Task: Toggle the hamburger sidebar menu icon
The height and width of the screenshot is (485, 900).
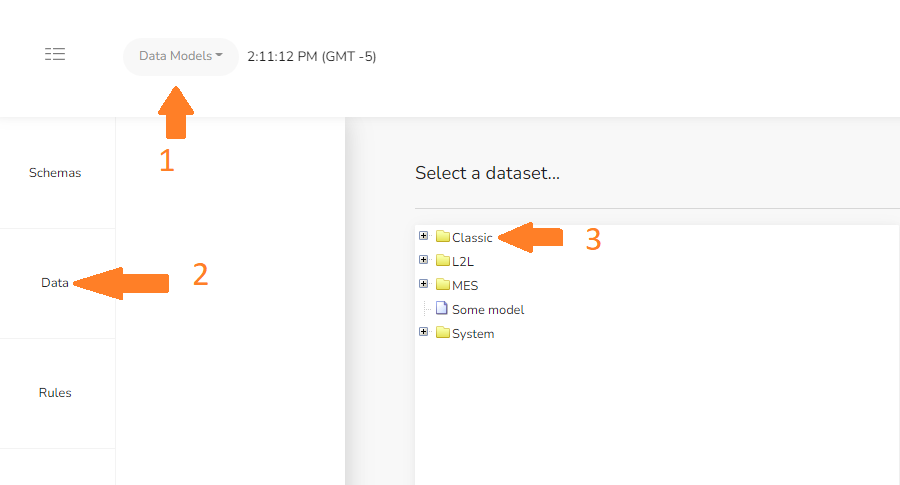Action: 55,54
